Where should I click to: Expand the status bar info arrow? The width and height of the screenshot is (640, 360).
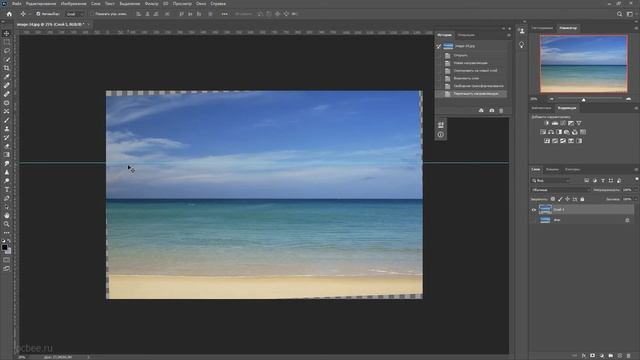(x=88, y=357)
